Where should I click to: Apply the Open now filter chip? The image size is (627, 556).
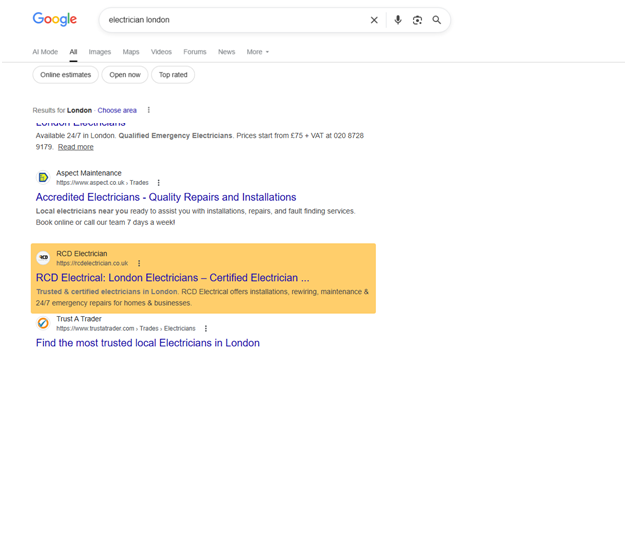[x=125, y=75]
